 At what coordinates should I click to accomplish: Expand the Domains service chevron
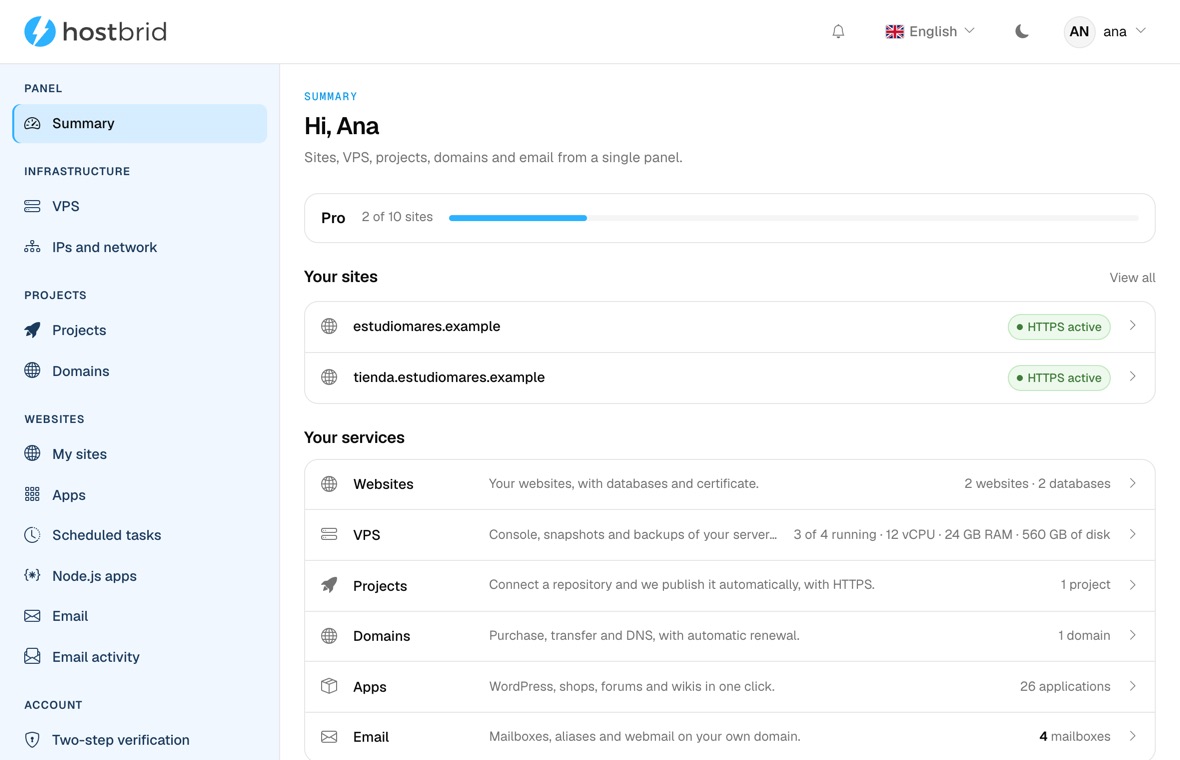pyautogui.click(x=1133, y=635)
